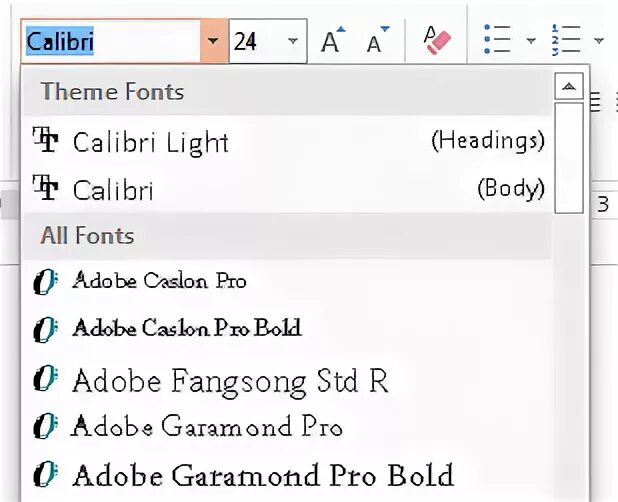
Task: Click the (Headings) label text
Action: (x=488, y=141)
